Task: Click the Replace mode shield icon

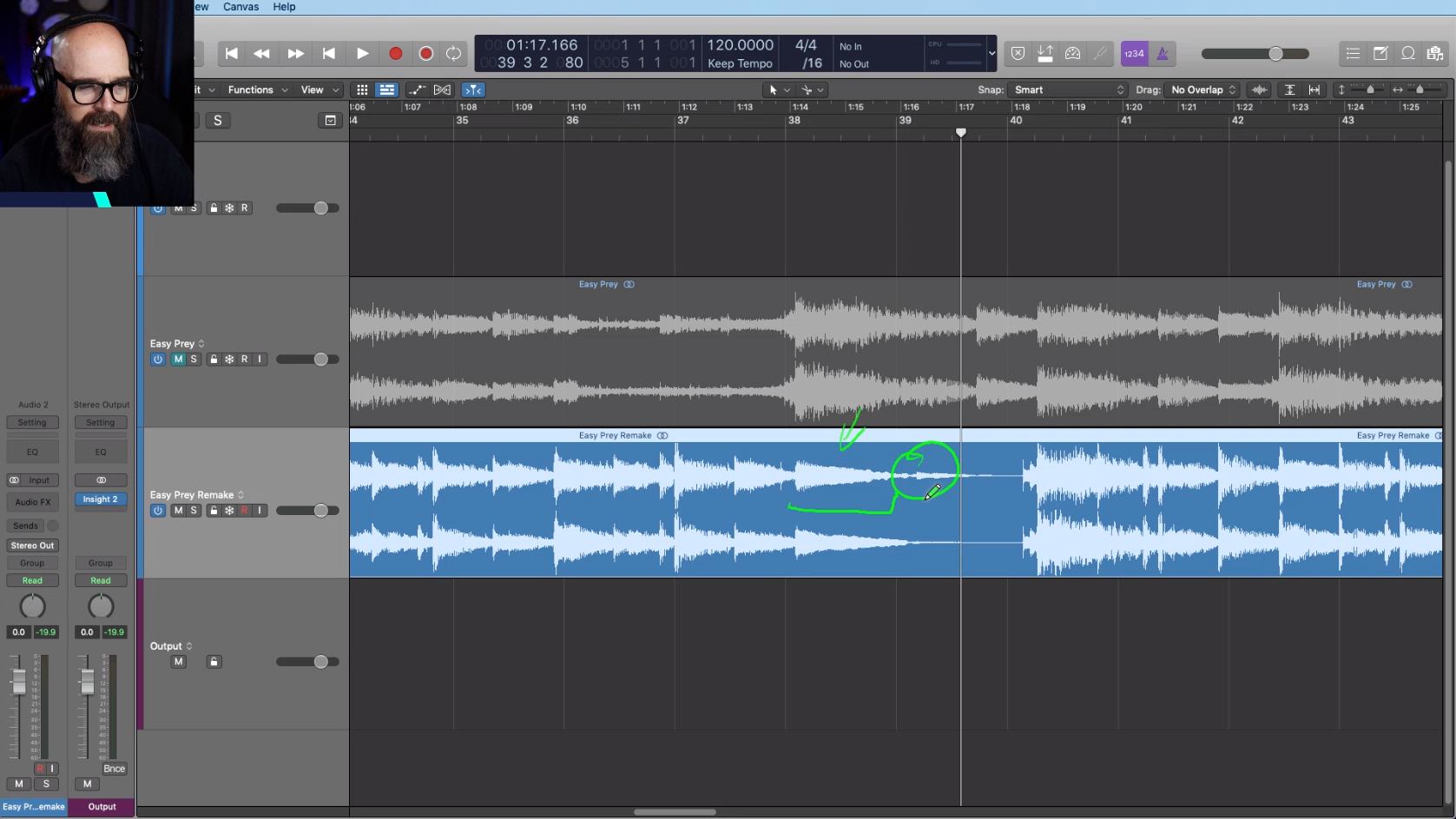Action: [x=1018, y=54]
